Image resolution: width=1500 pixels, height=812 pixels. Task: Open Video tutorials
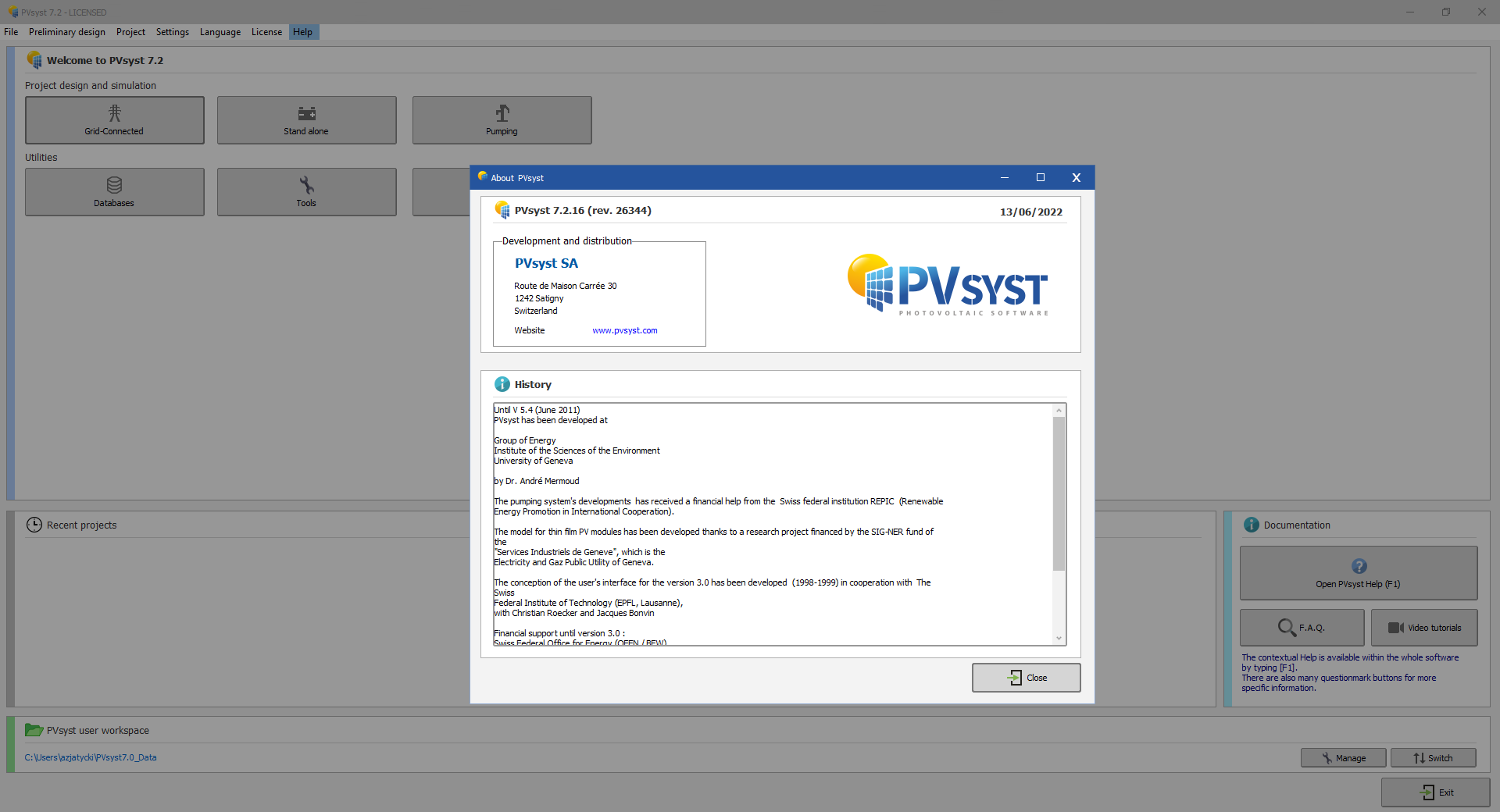(1424, 628)
